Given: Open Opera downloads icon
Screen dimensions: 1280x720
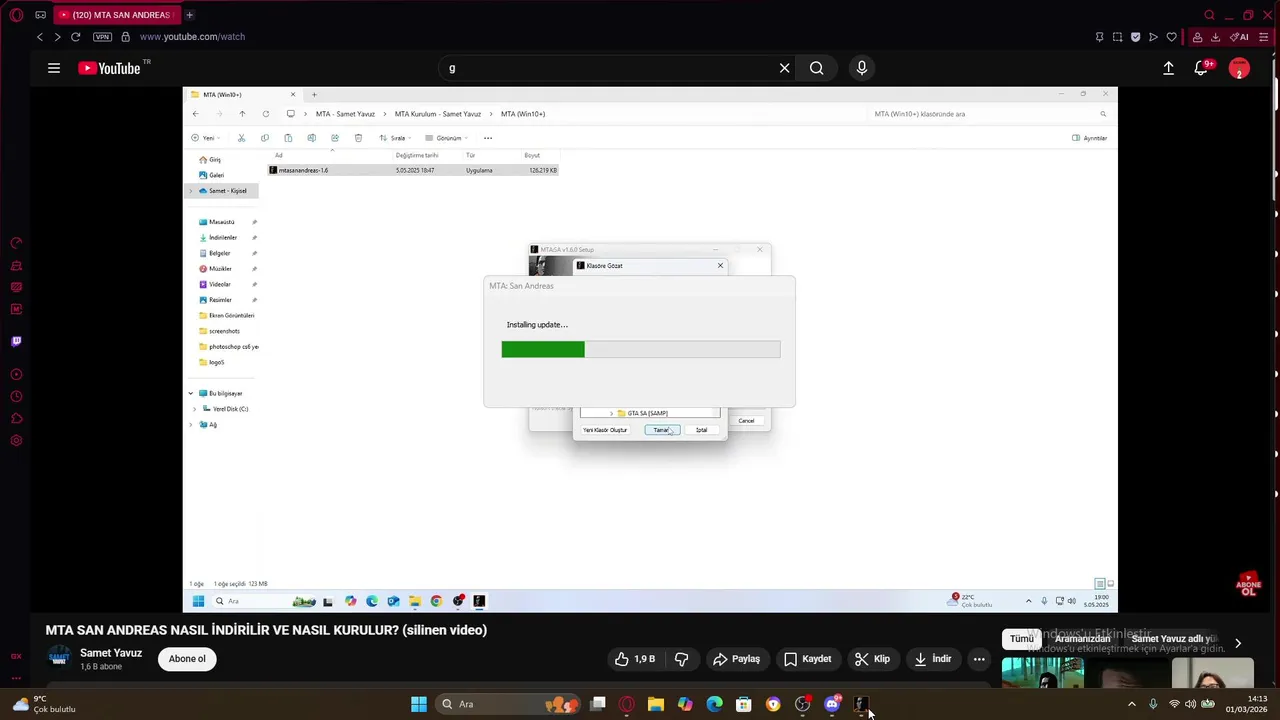Looking at the screenshot, I should tap(1215, 37).
